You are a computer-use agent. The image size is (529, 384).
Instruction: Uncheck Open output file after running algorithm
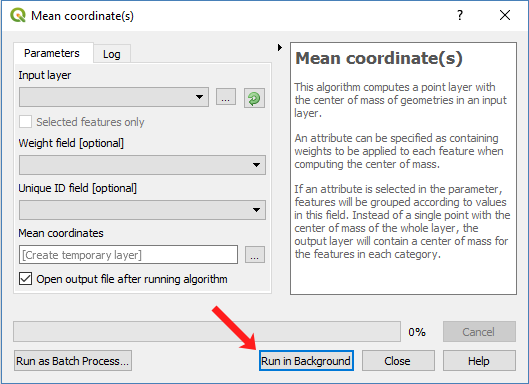coord(26,279)
